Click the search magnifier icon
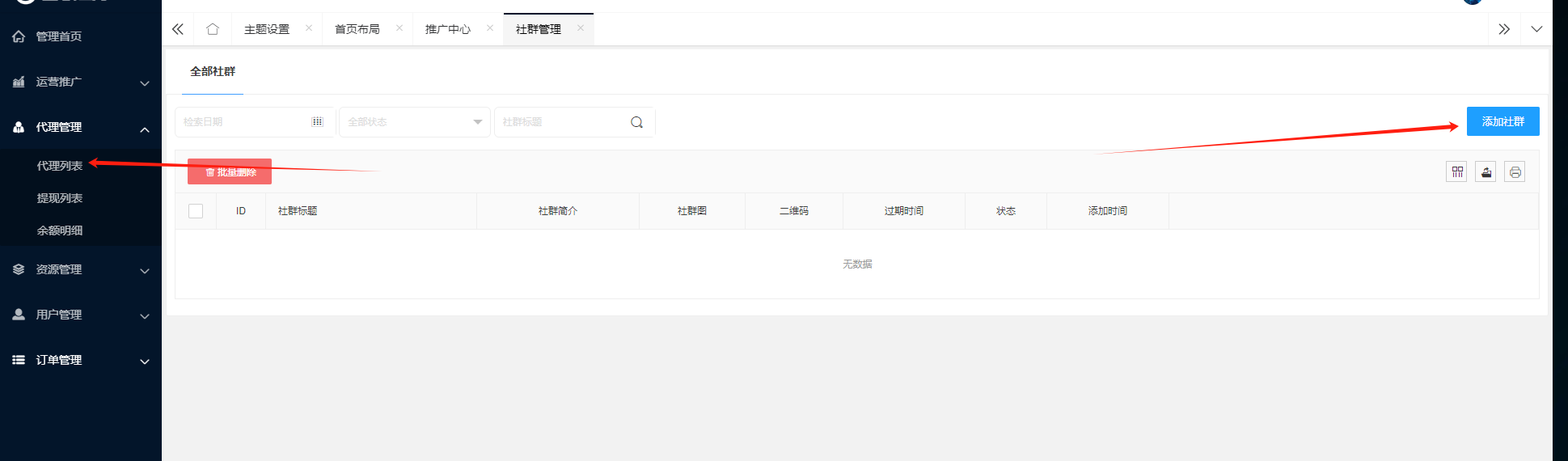The height and width of the screenshot is (461, 1568). (637, 122)
